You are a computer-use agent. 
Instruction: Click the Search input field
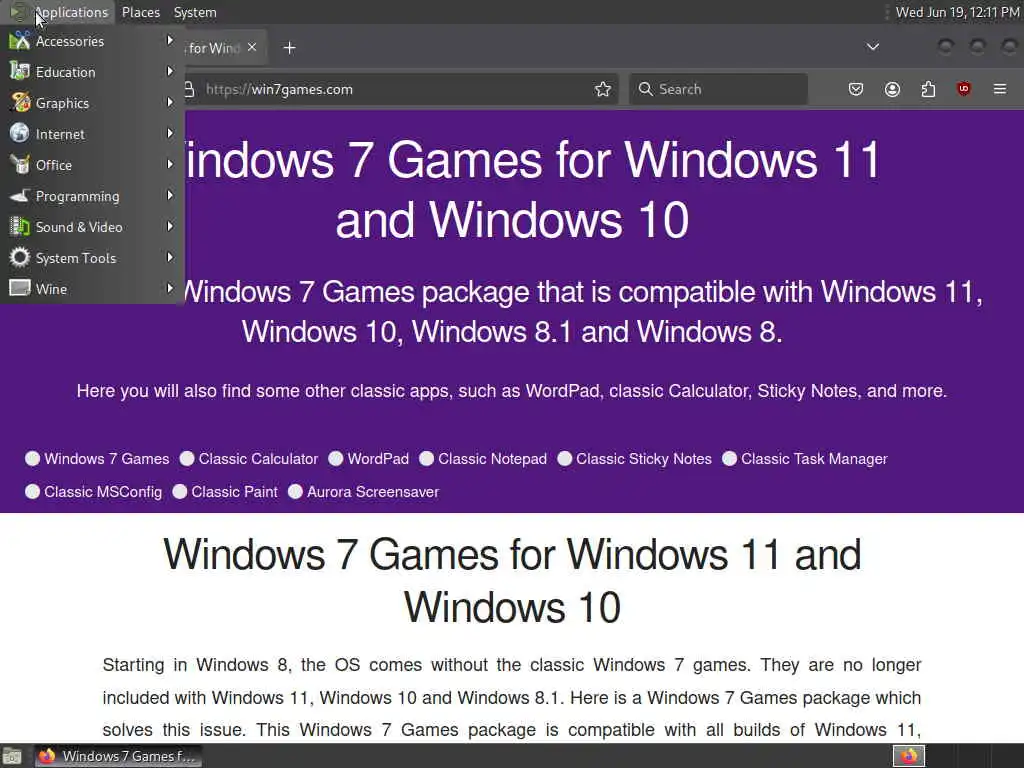click(718, 89)
